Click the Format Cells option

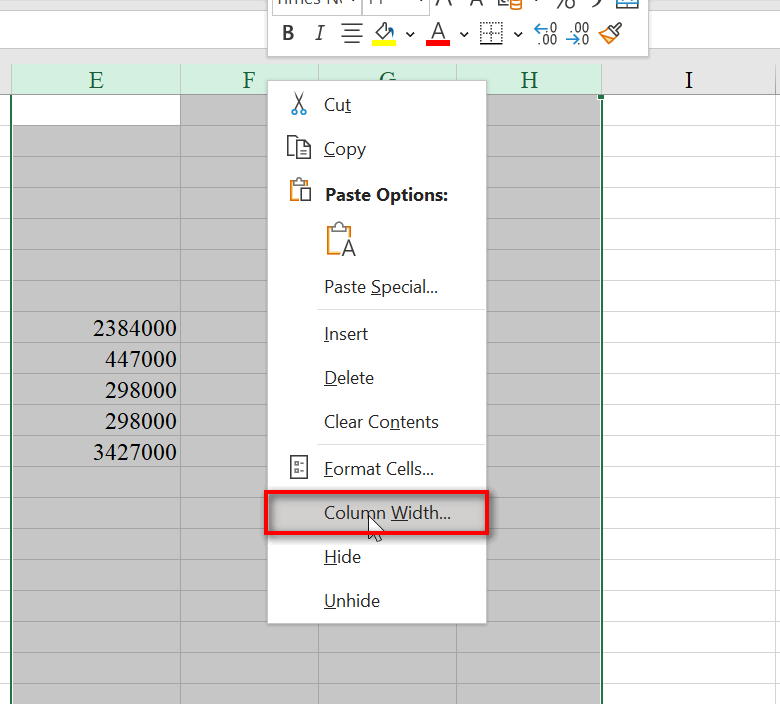pyautogui.click(x=378, y=468)
